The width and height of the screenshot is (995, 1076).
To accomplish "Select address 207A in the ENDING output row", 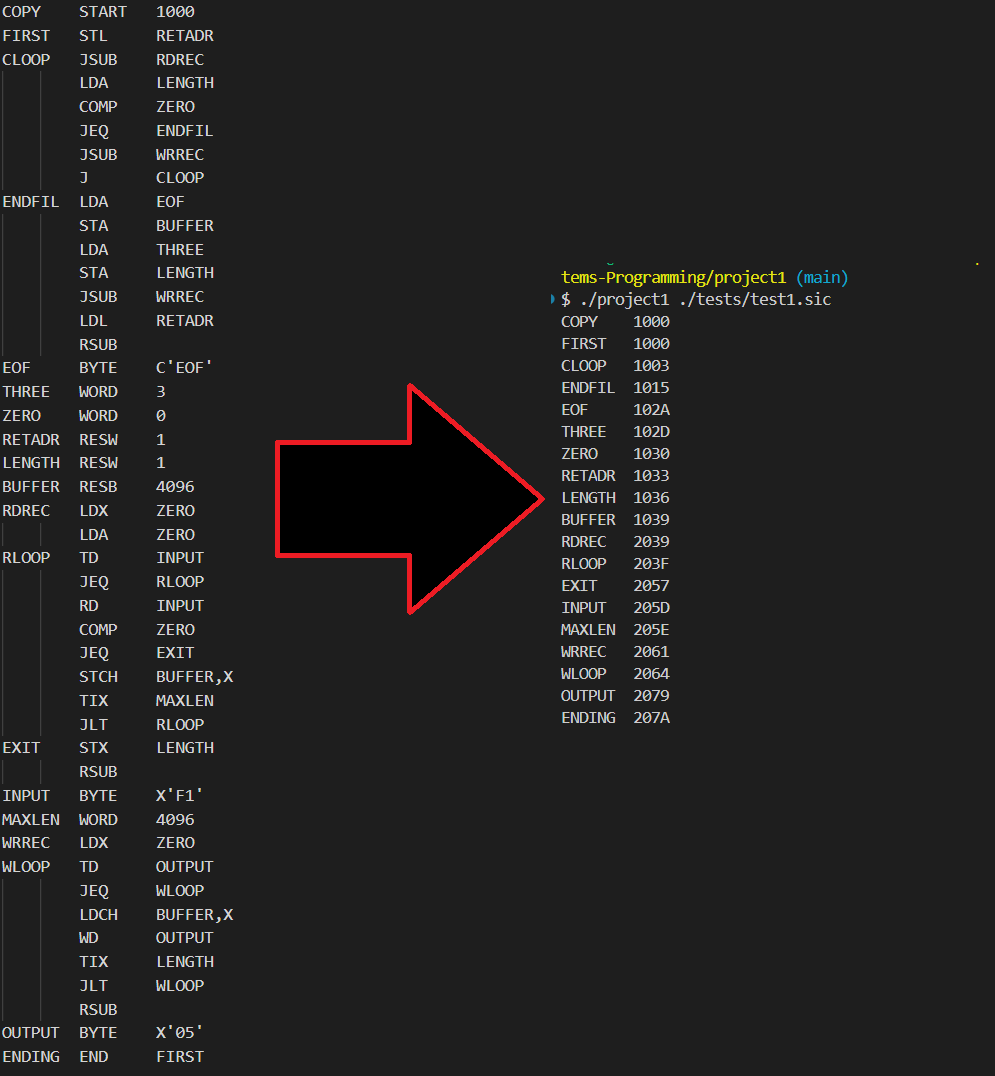I will (651, 717).
